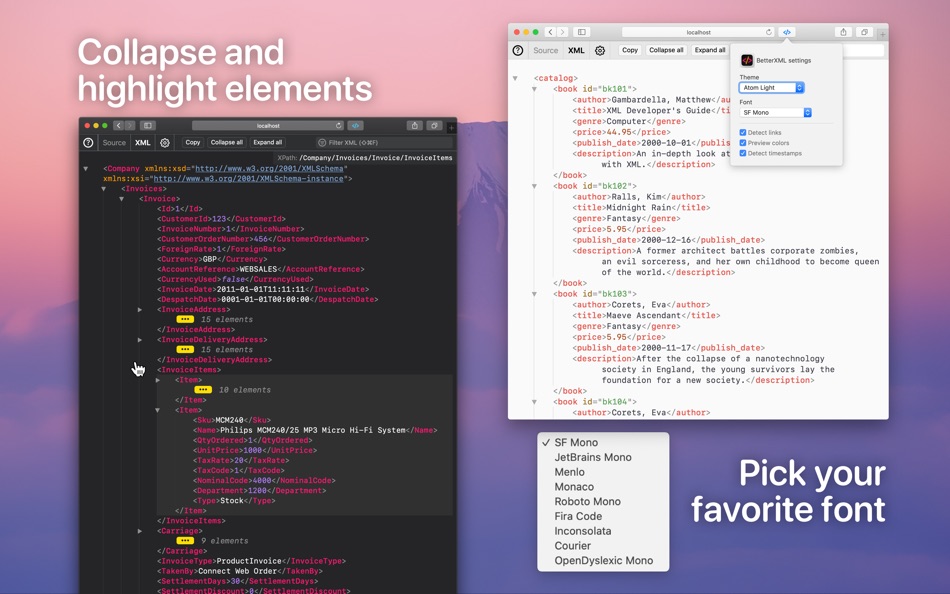Open the XMLSchema-instance link
Screen dimensions: 950x594
click(x=248, y=179)
